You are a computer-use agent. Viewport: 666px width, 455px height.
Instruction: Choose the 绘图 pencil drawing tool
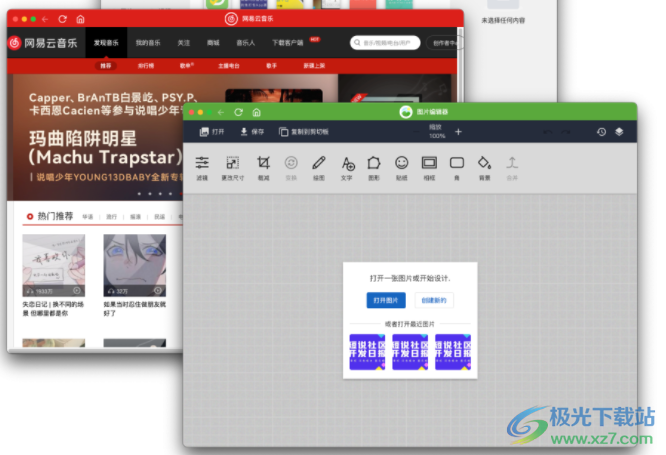coord(318,166)
